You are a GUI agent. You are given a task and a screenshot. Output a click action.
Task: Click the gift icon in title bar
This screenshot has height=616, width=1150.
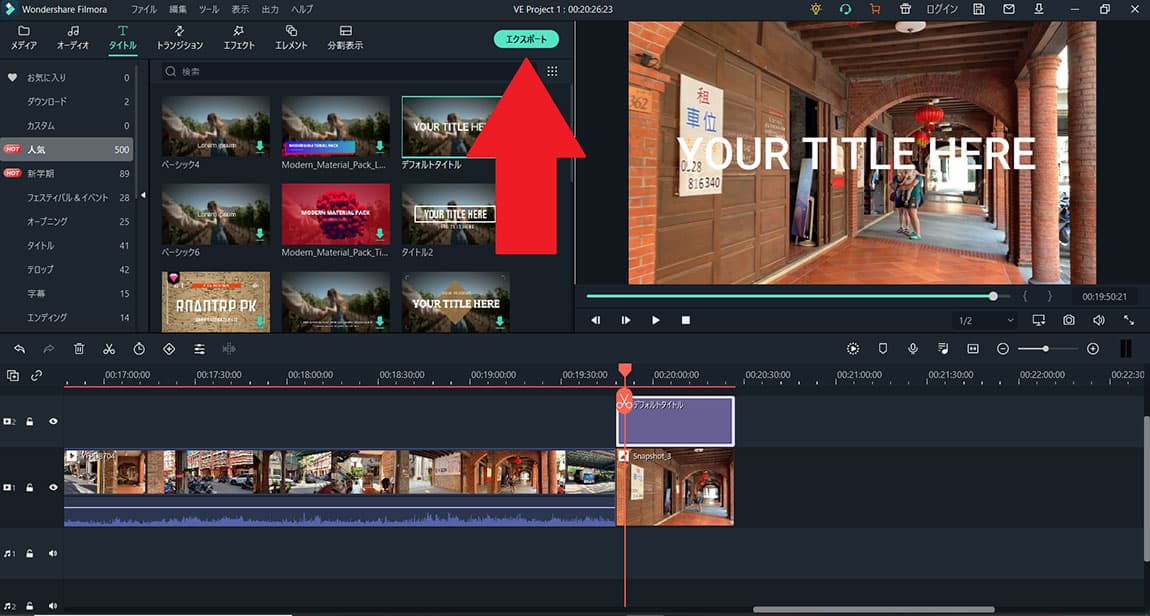tap(905, 10)
